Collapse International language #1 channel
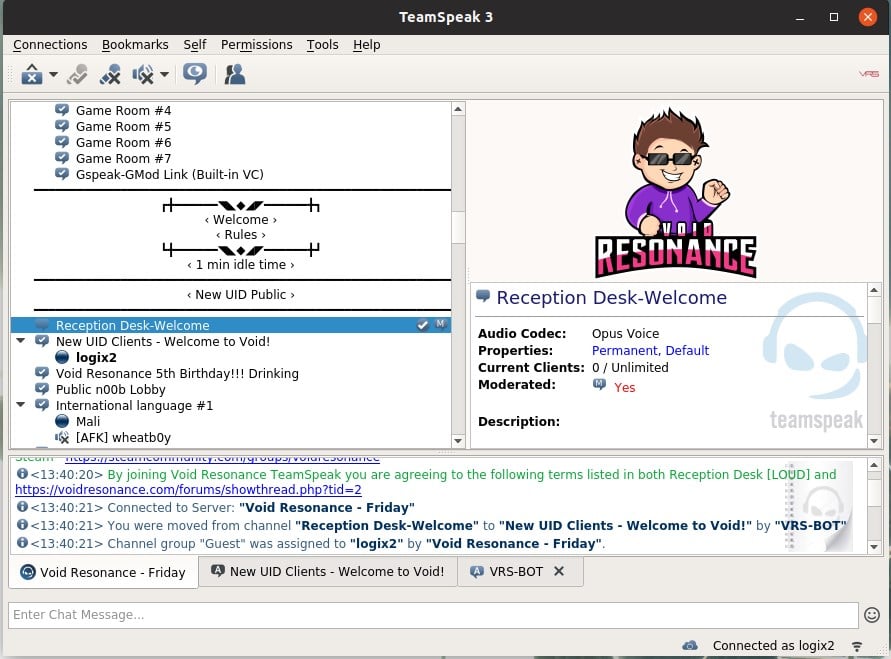 pyautogui.click(x=21, y=406)
